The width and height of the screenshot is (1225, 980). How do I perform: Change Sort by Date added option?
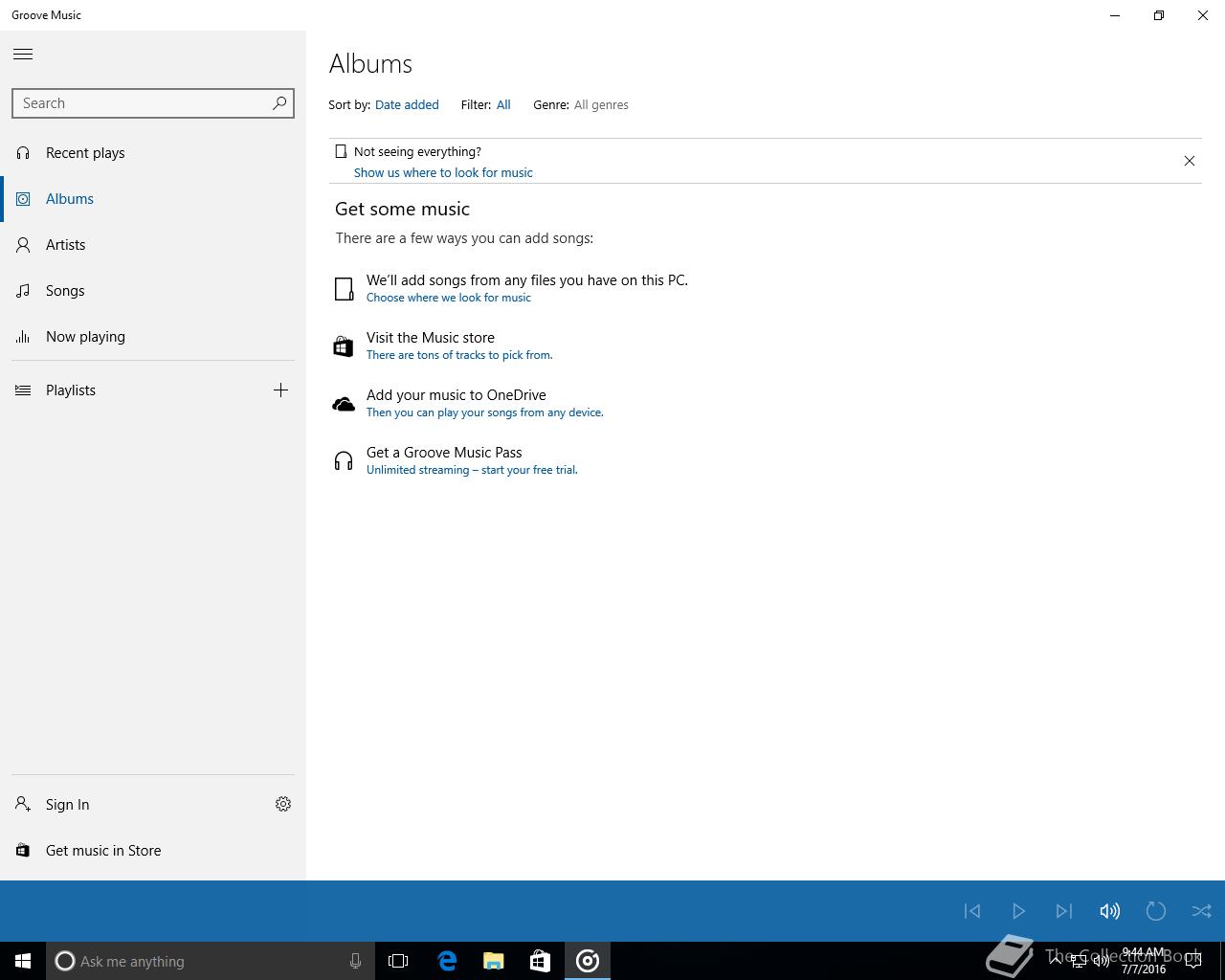click(x=407, y=105)
